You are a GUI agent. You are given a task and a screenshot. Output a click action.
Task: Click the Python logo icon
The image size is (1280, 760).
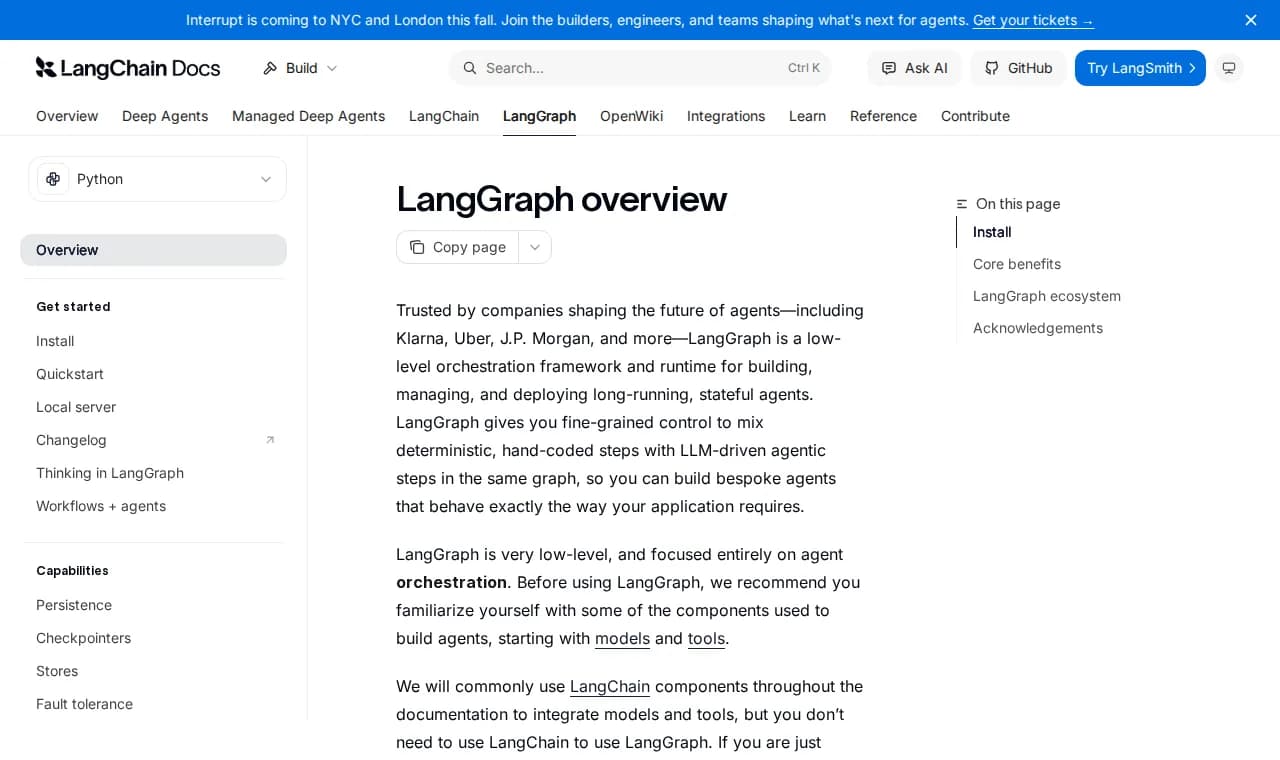tap(53, 179)
